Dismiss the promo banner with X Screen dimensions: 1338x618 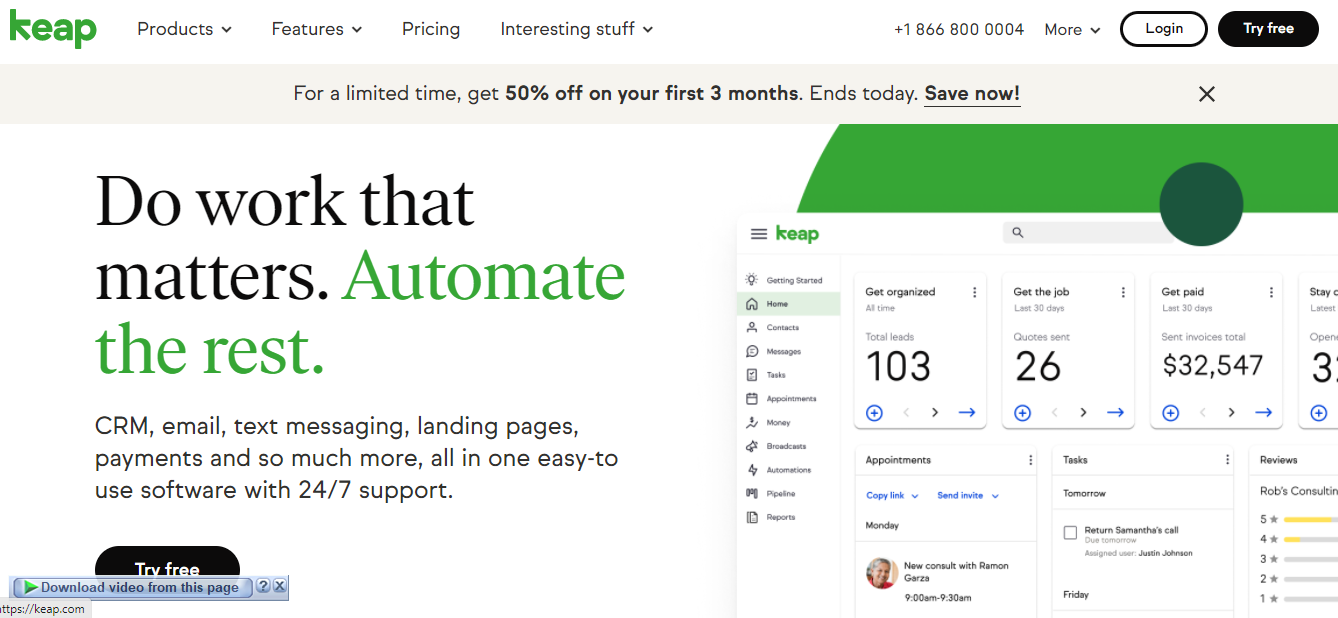[x=1207, y=94]
